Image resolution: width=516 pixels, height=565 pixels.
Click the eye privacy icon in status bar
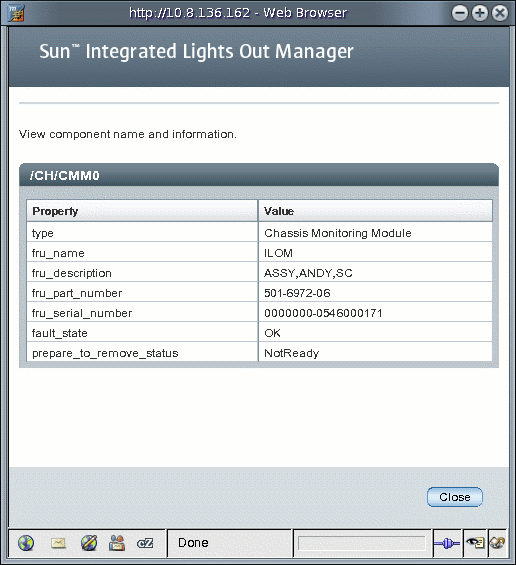(x=475, y=543)
